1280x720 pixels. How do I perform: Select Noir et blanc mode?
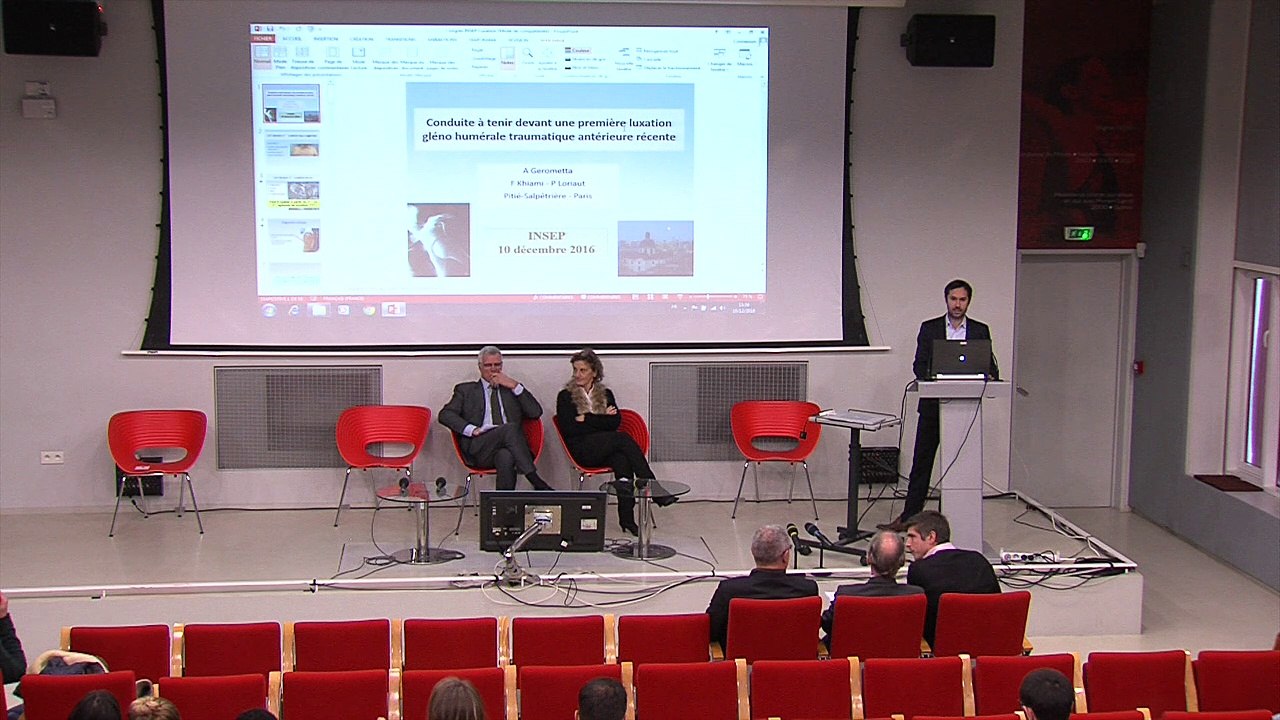click(x=583, y=67)
